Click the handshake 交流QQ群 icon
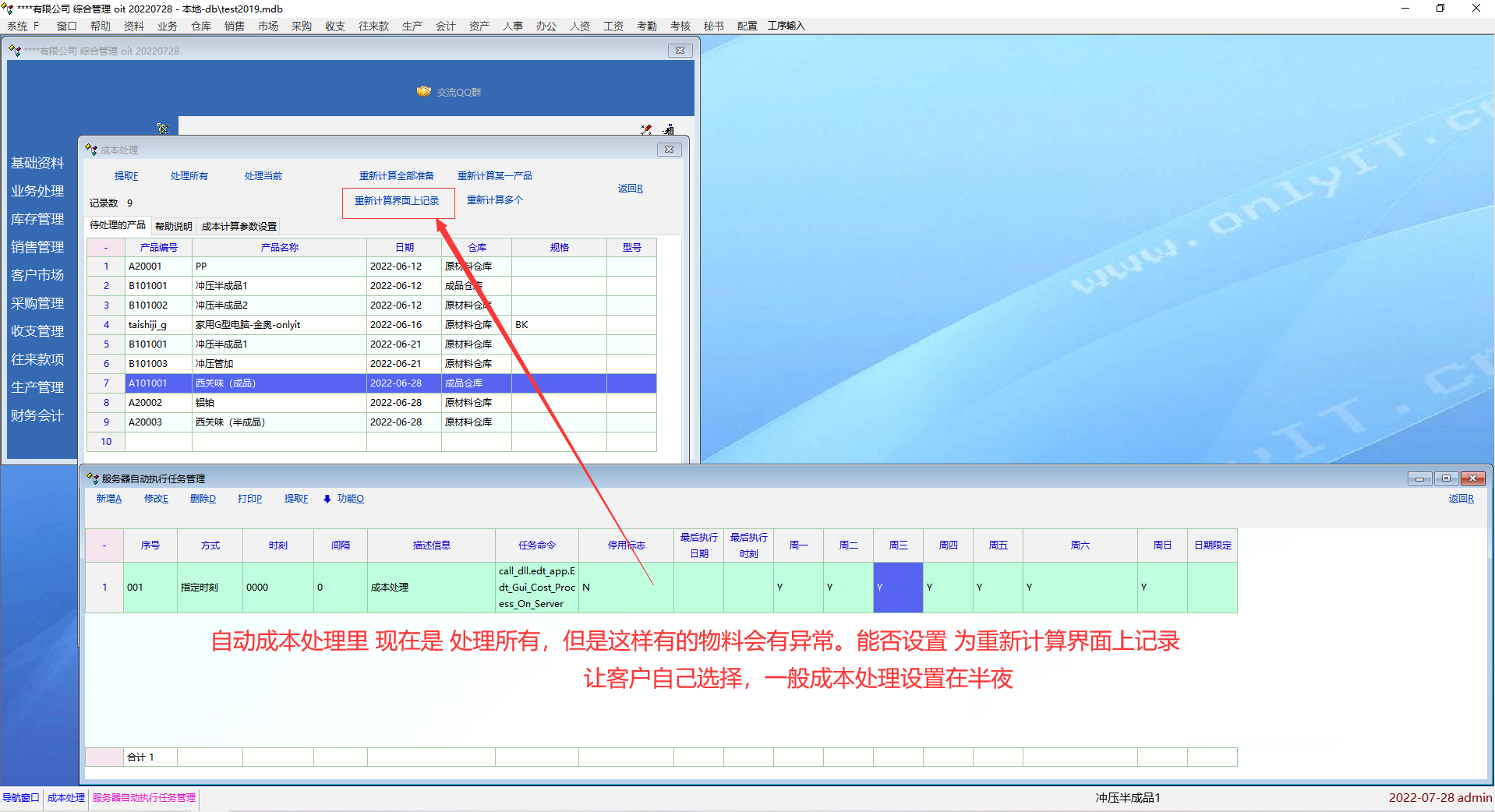Viewport: 1495px width, 812px height. (423, 92)
